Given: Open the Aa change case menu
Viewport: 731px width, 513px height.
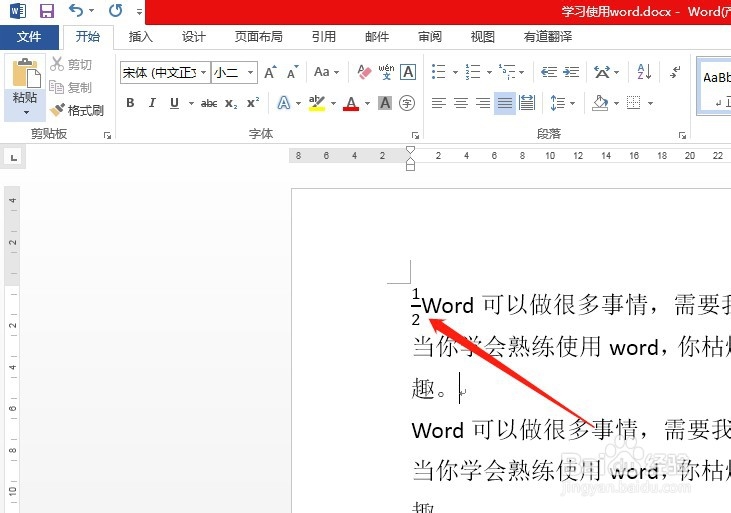Looking at the screenshot, I should coord(326,72).
